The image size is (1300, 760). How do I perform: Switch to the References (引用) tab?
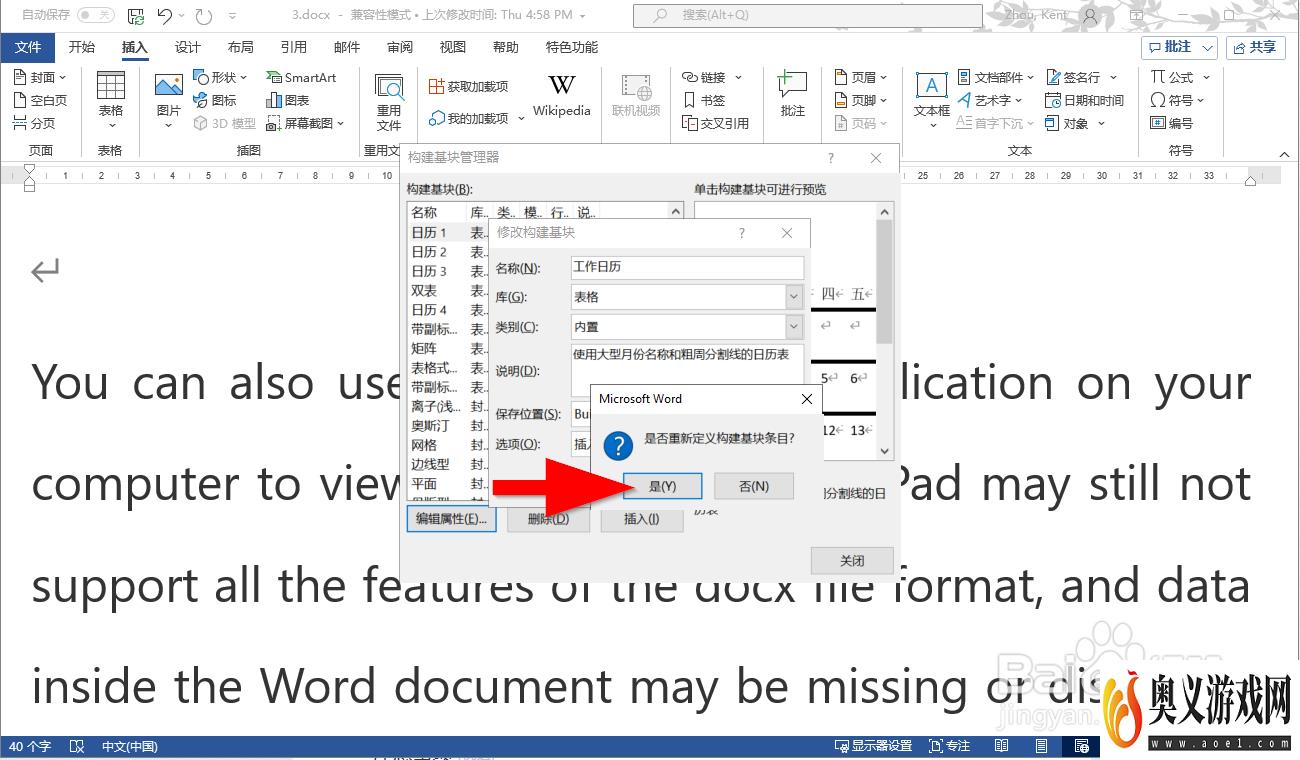click(x=293, y=47)
